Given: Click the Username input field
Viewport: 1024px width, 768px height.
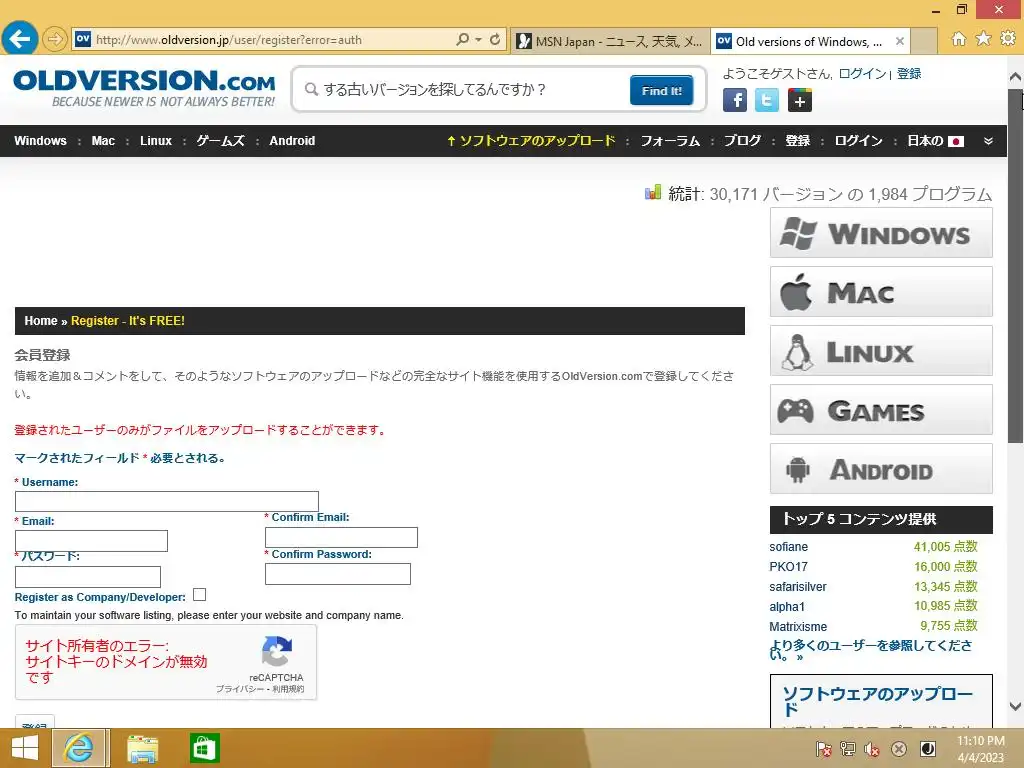Looking at the screenshot, I should point(167,502).
